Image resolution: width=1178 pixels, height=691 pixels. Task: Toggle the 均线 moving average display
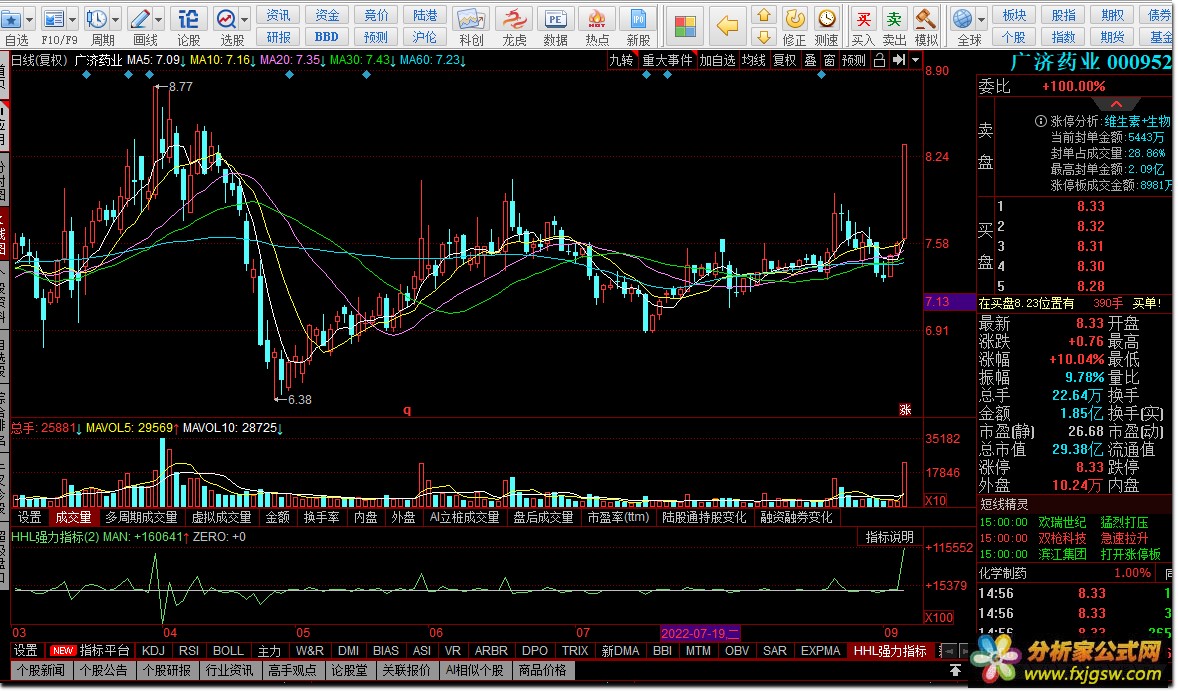click(754, 60)
